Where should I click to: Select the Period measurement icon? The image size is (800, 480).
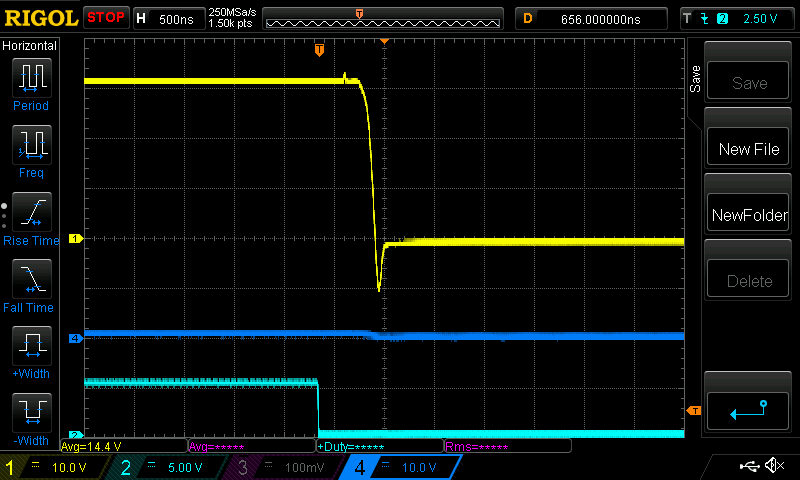(x=31, y=76)
